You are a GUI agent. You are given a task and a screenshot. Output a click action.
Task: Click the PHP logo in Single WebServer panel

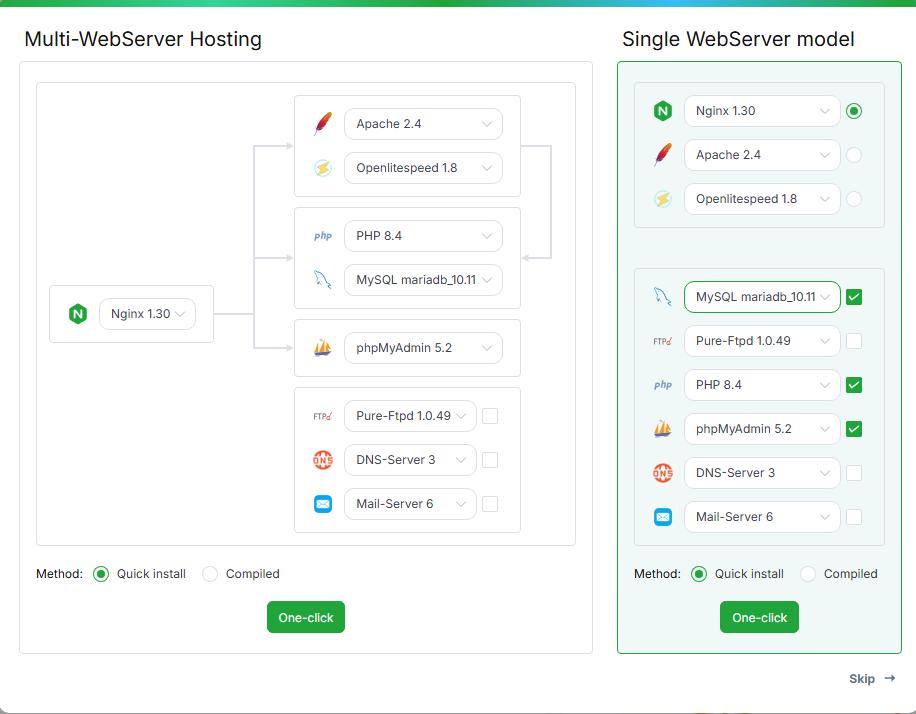pos(663,385)
